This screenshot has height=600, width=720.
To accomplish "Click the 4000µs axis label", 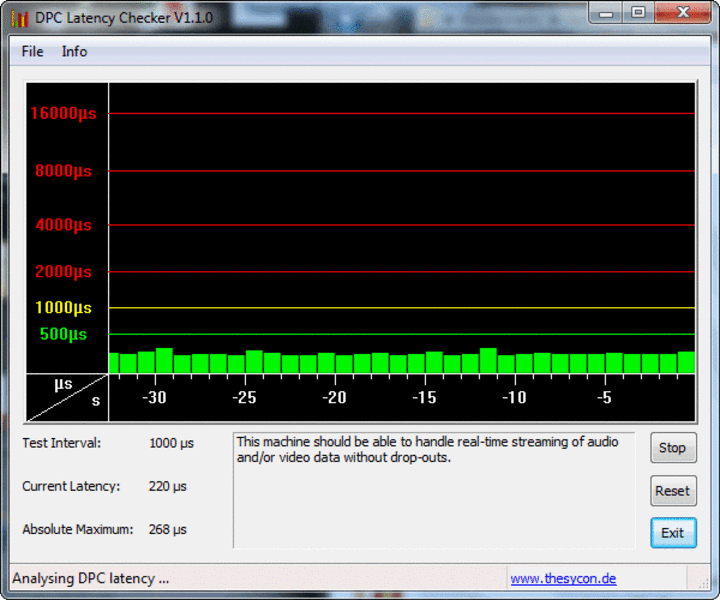I will (63, 225).
